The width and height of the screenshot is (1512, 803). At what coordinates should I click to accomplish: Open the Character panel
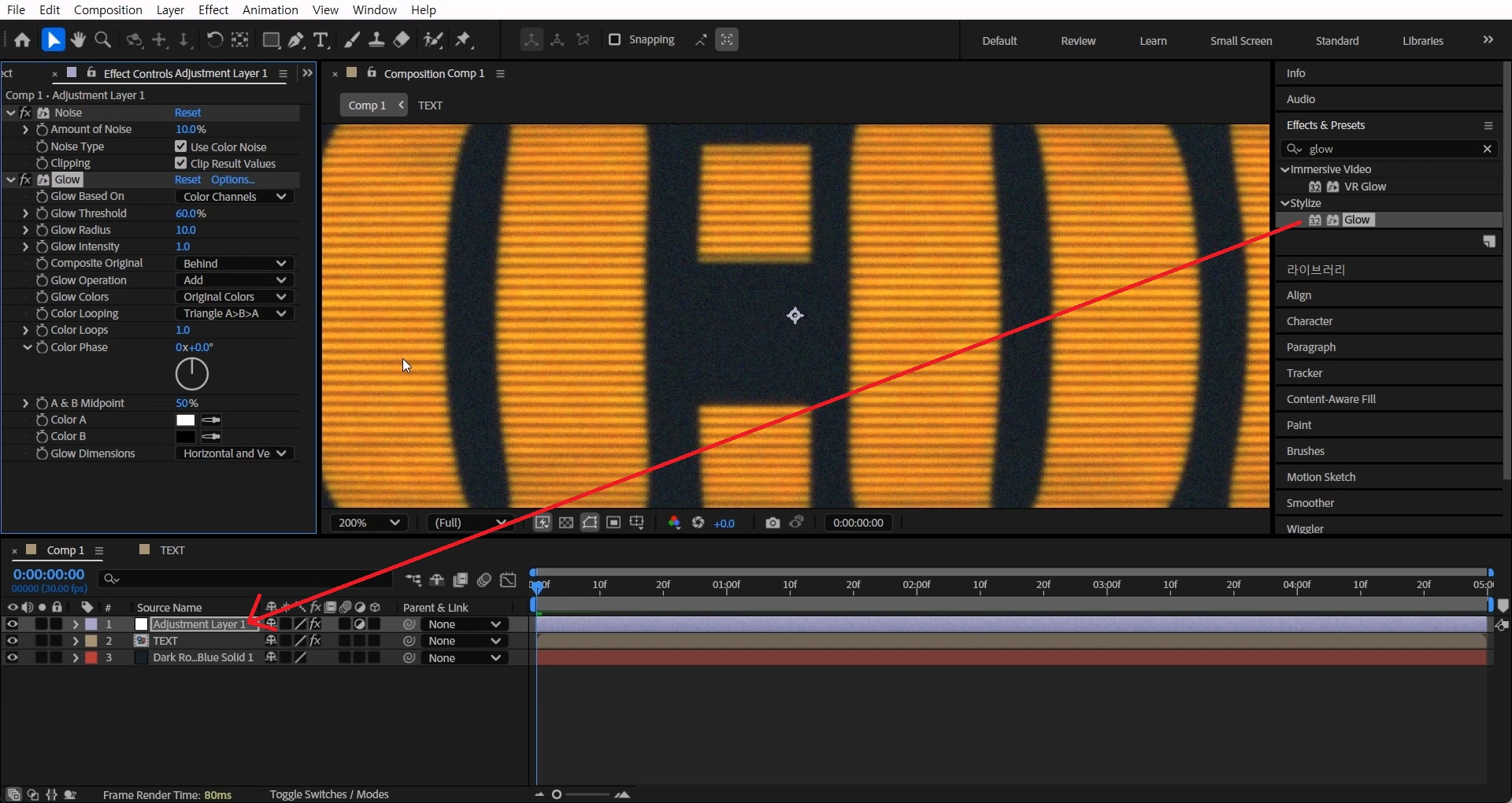tap(1310, 321)
